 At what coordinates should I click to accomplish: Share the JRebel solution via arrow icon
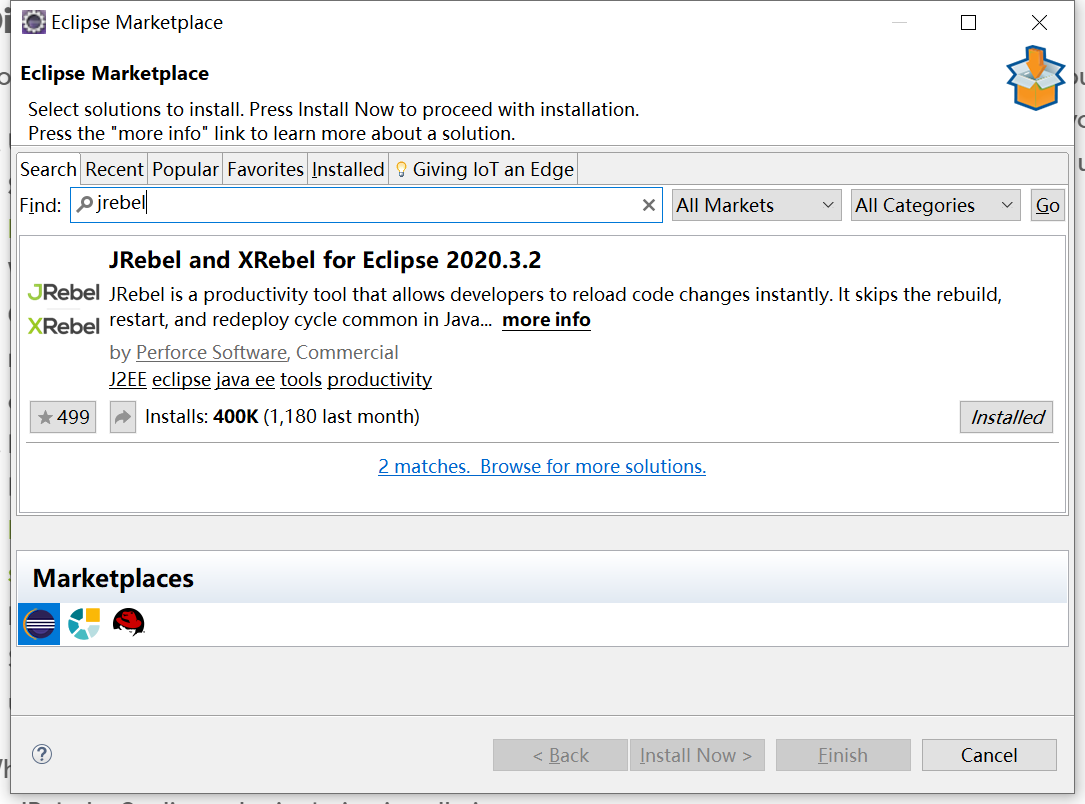[122, 417]
